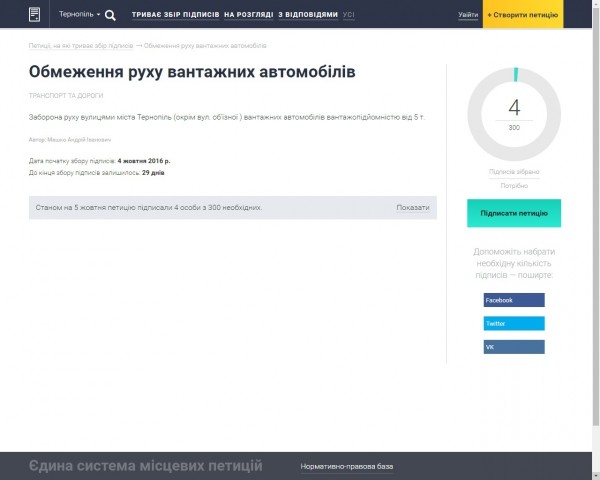The image size is (600, 480).
Task: Click the Підписів зібрано label
Action: pyautogui.click(x=514, y=171)
